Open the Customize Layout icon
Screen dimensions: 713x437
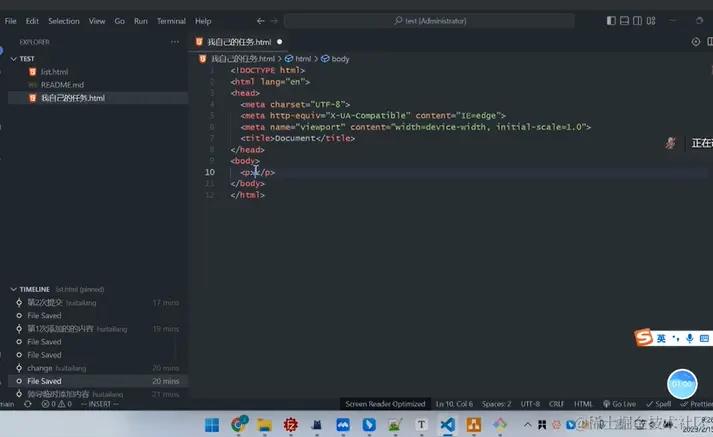pos(651,21)
